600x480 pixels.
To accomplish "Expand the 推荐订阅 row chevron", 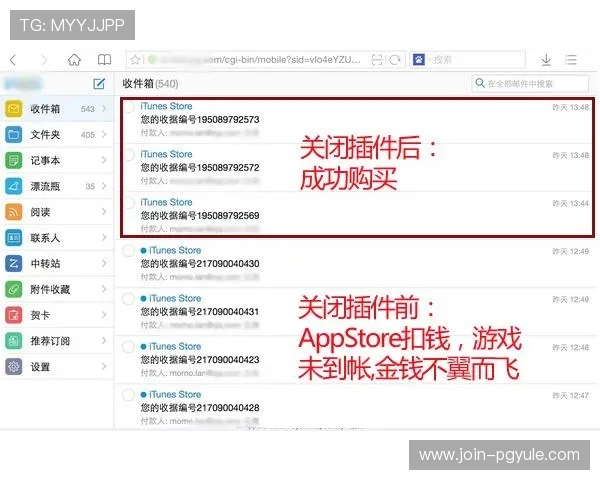I will point(104,341).
